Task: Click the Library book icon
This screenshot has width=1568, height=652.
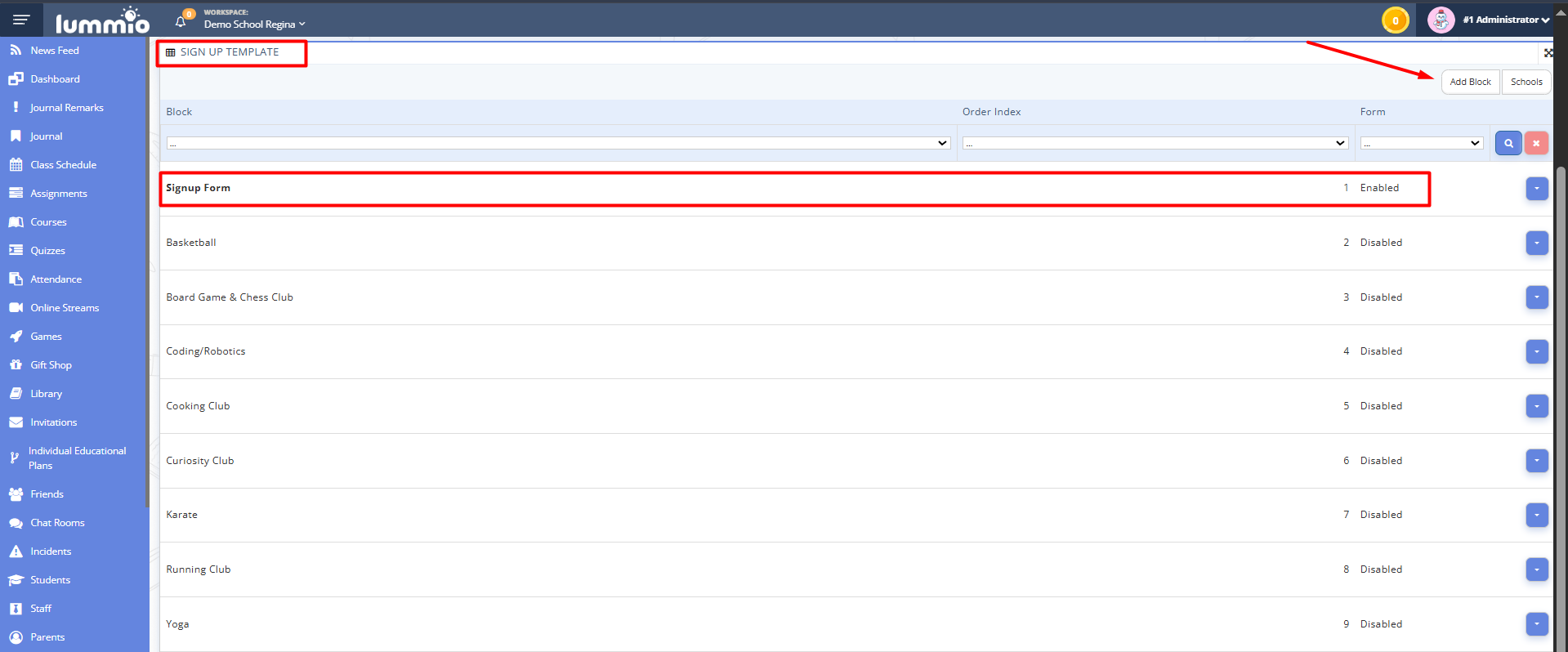Action: click(16, 394)
